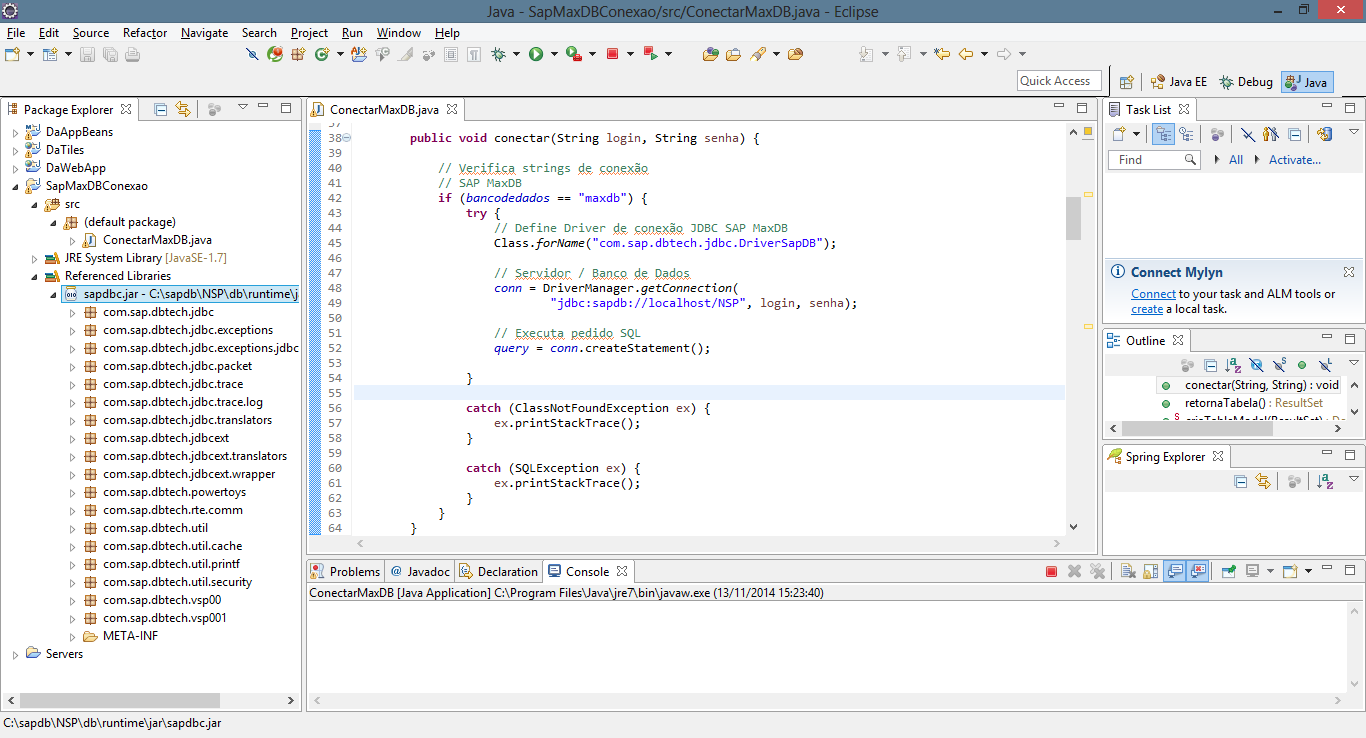The height and width of the screenshot is (738, 1366).
Task: Toggle Hide Fields in Outline view
Action: (1256, 366)
